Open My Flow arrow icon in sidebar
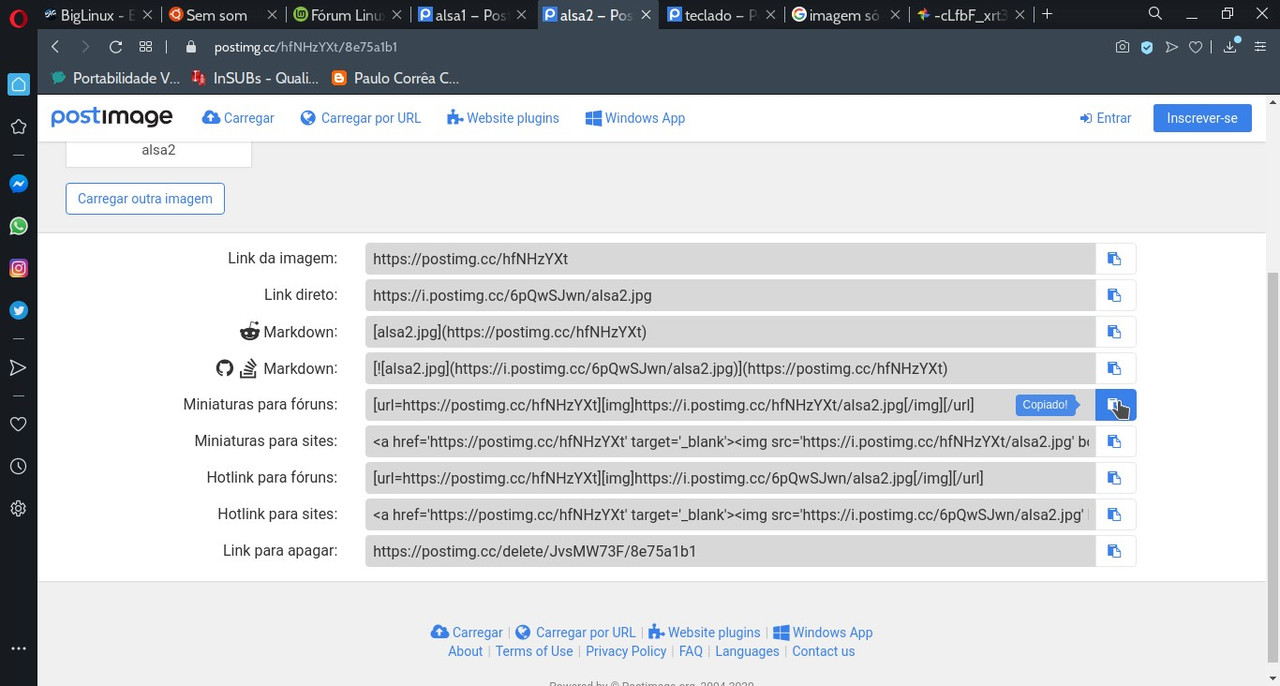This screenshot has height=686, width=1280. point(18,368)
